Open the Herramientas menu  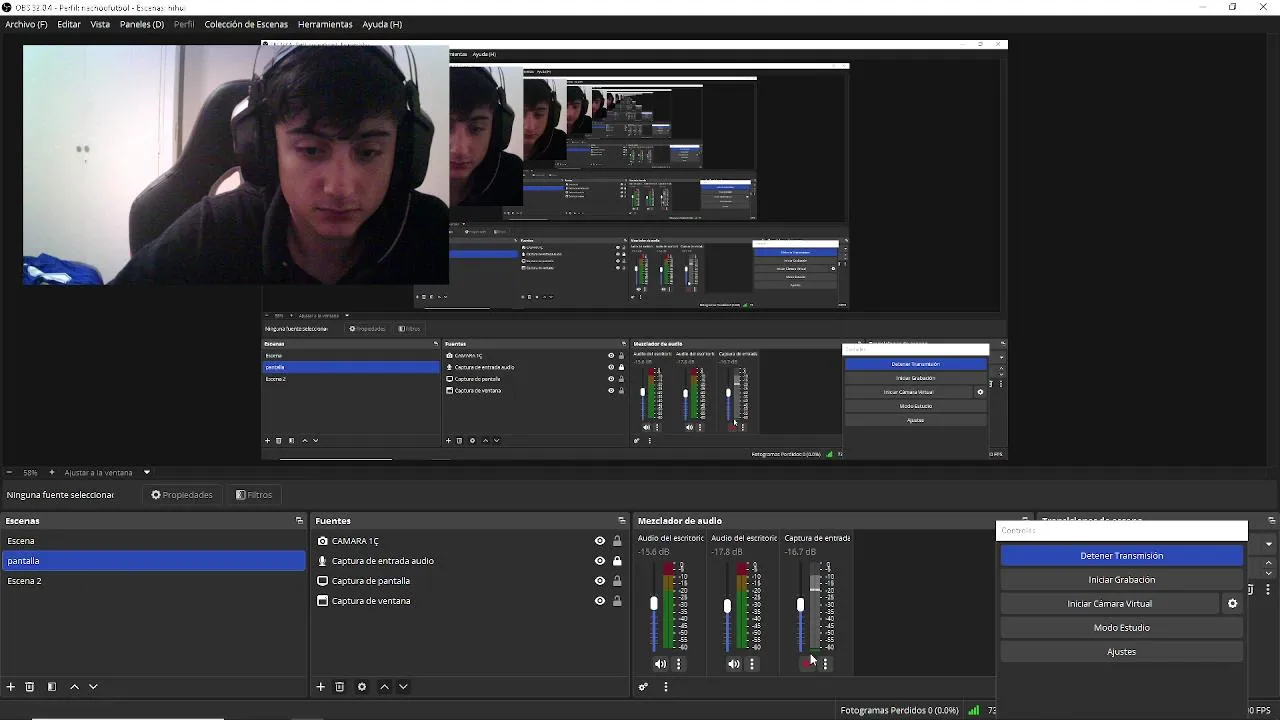325,24
